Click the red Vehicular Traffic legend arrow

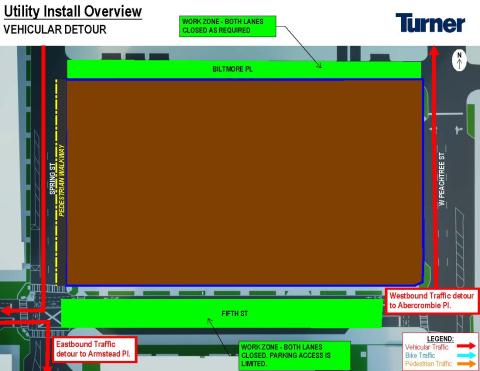(466, 346)
